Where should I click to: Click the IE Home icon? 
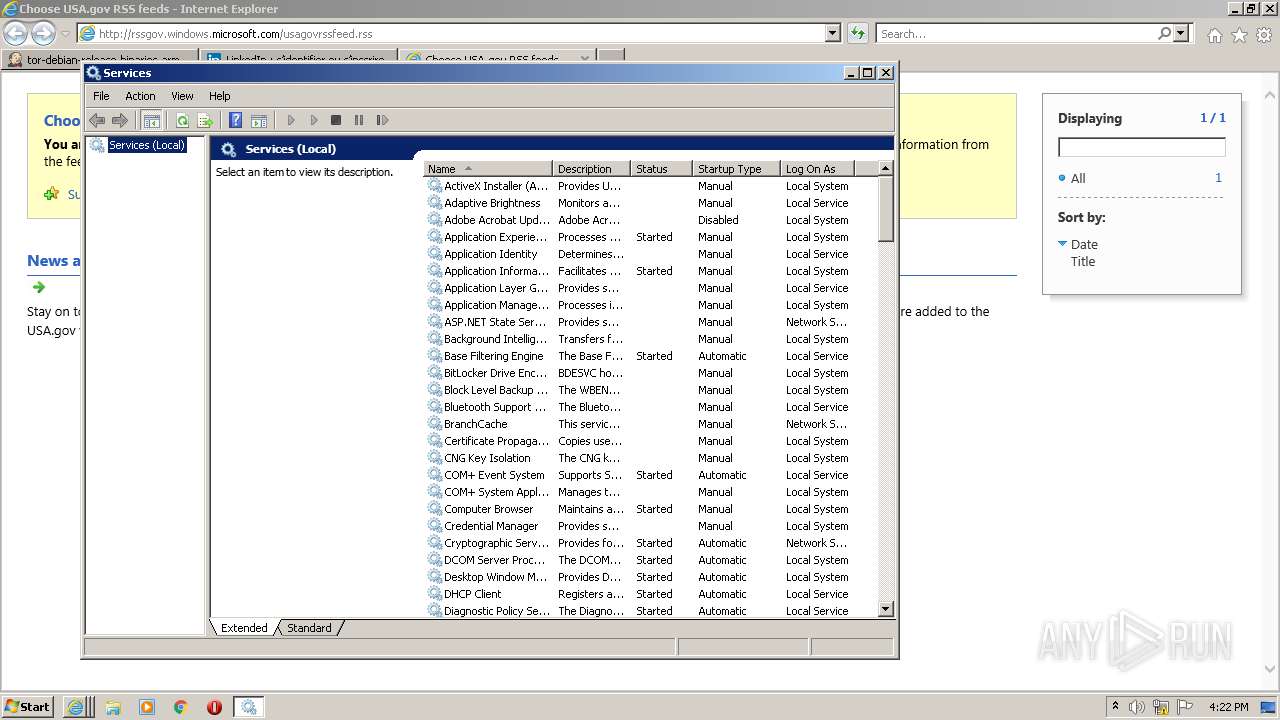[1214, 35]
